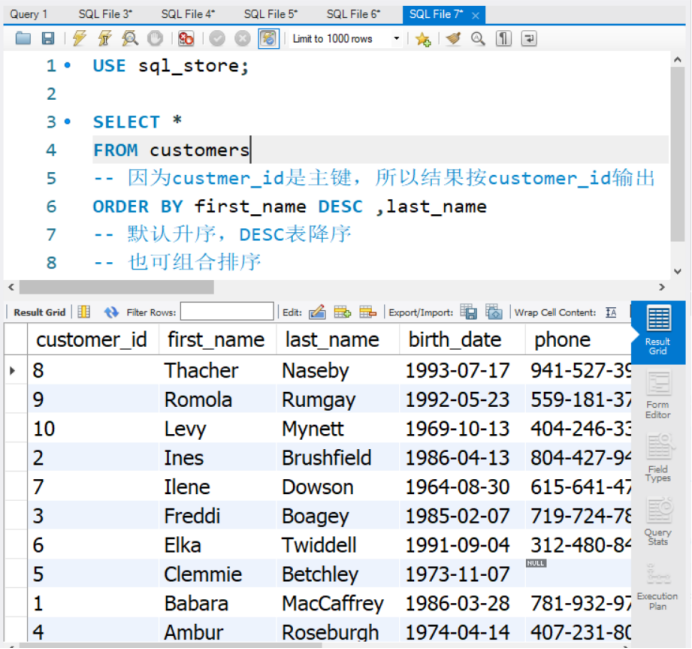Image resolution: width=692 pixels, height=649 pixels.
Task: Execute the SQL script with lightning icon
Action: pyautogui.click(x=79, y=39)
